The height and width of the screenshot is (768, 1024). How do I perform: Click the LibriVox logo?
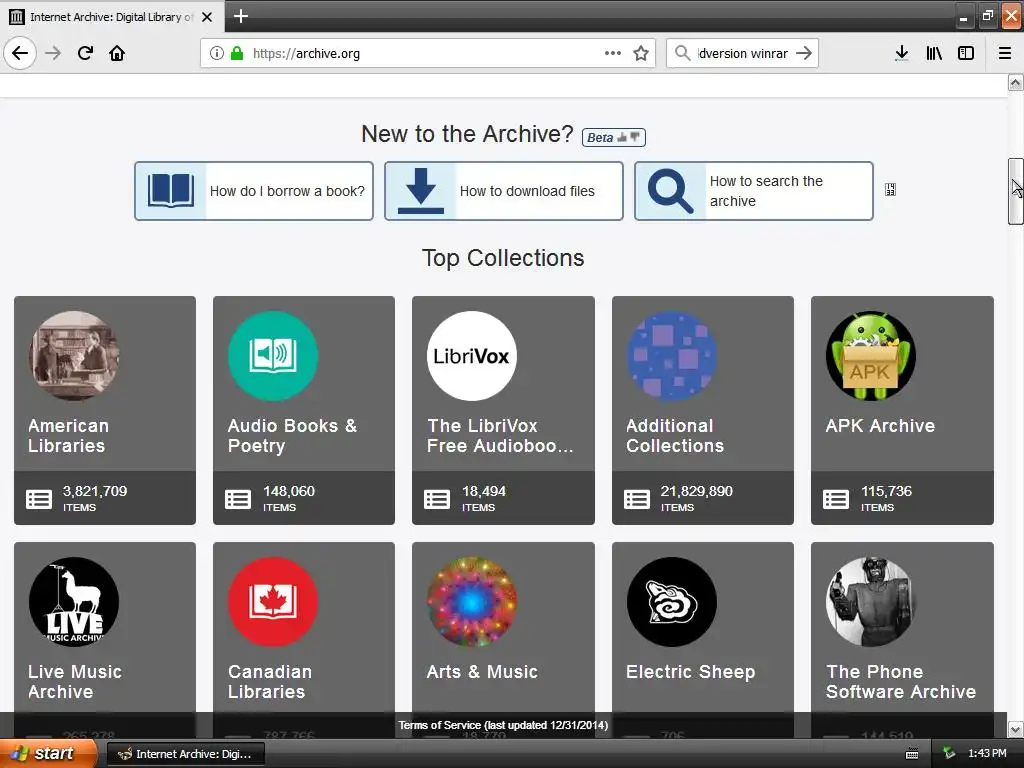(x=472, y=356)
